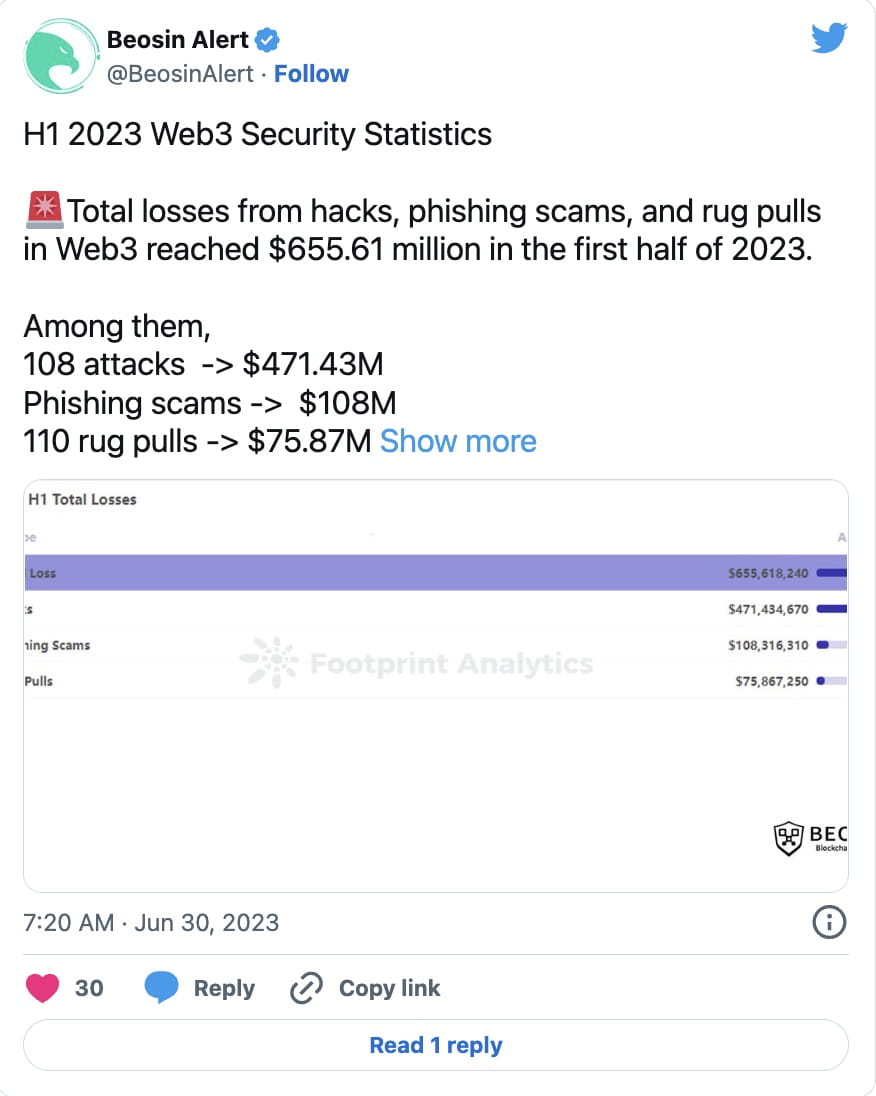This screenshot has height=1096, width=876.
Task: Open the info icon beside the timestamp
Action: [x=829, y=923]
